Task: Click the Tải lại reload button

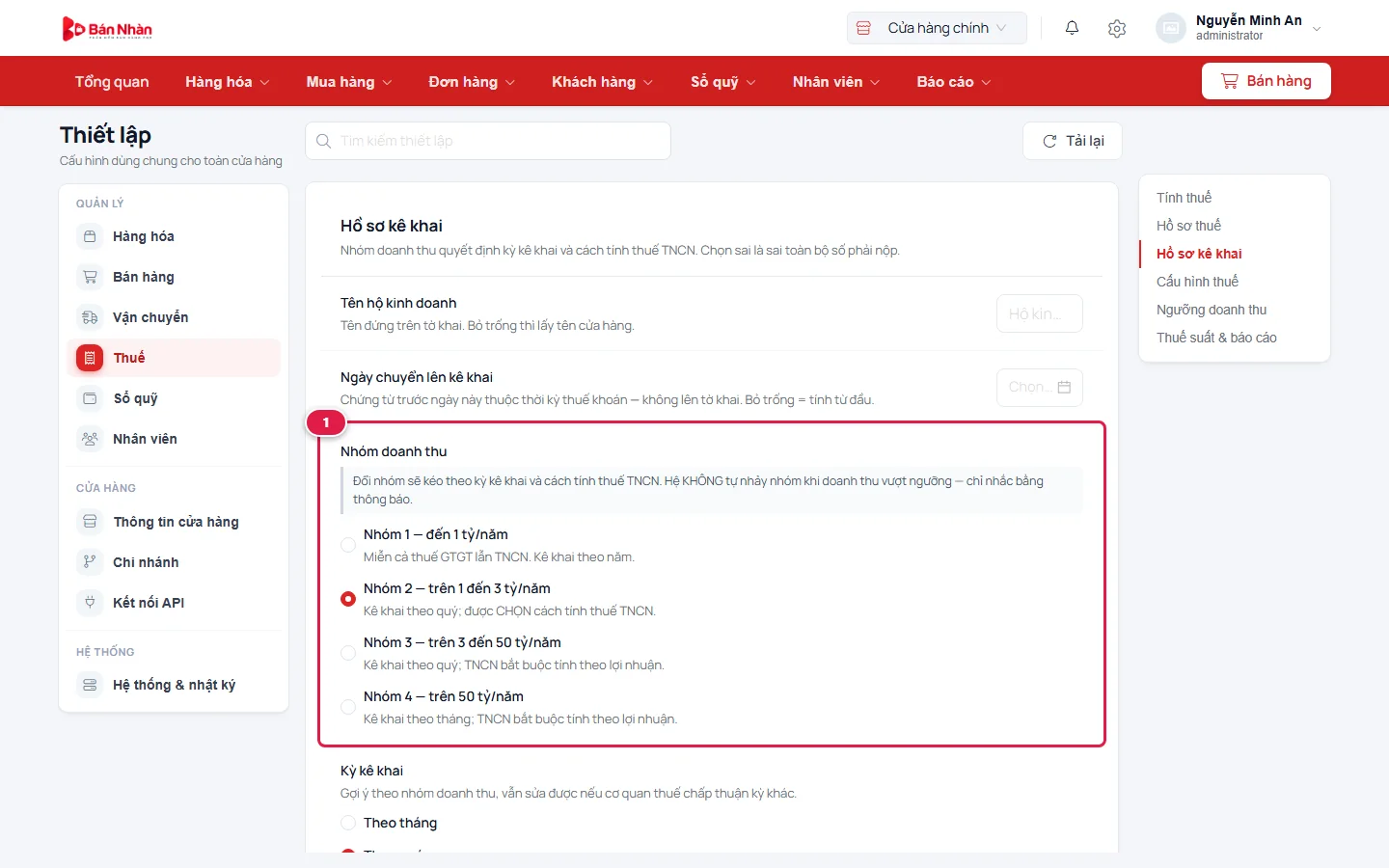Action: 1073,141
